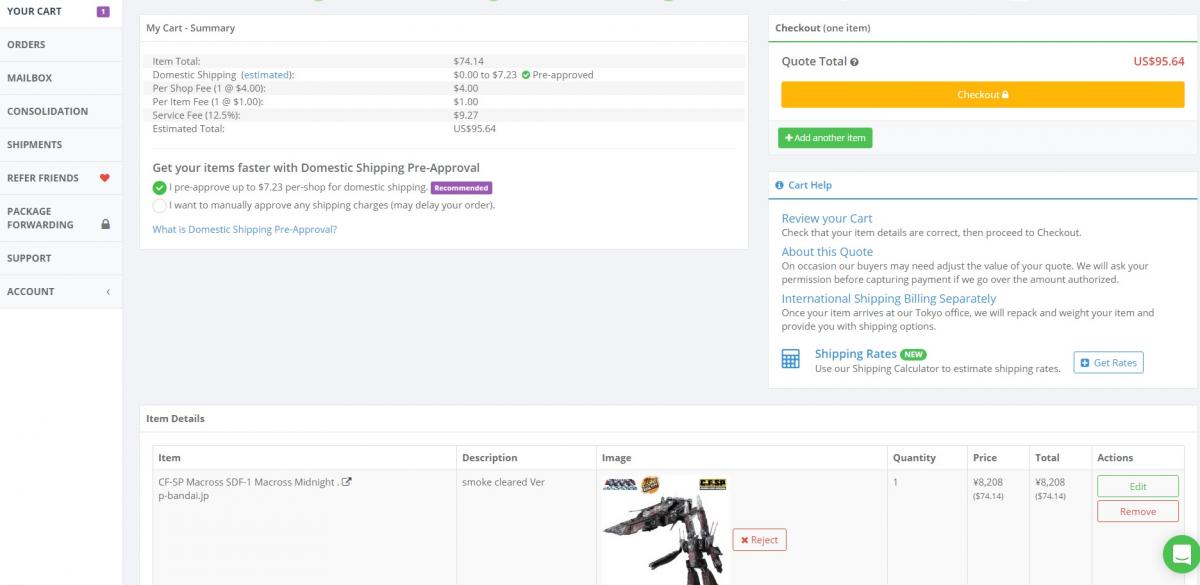The width and height of the screenshot is (1200, 585).
Task: Select manually approve shipping charges option
Action: tap(159, 205)
